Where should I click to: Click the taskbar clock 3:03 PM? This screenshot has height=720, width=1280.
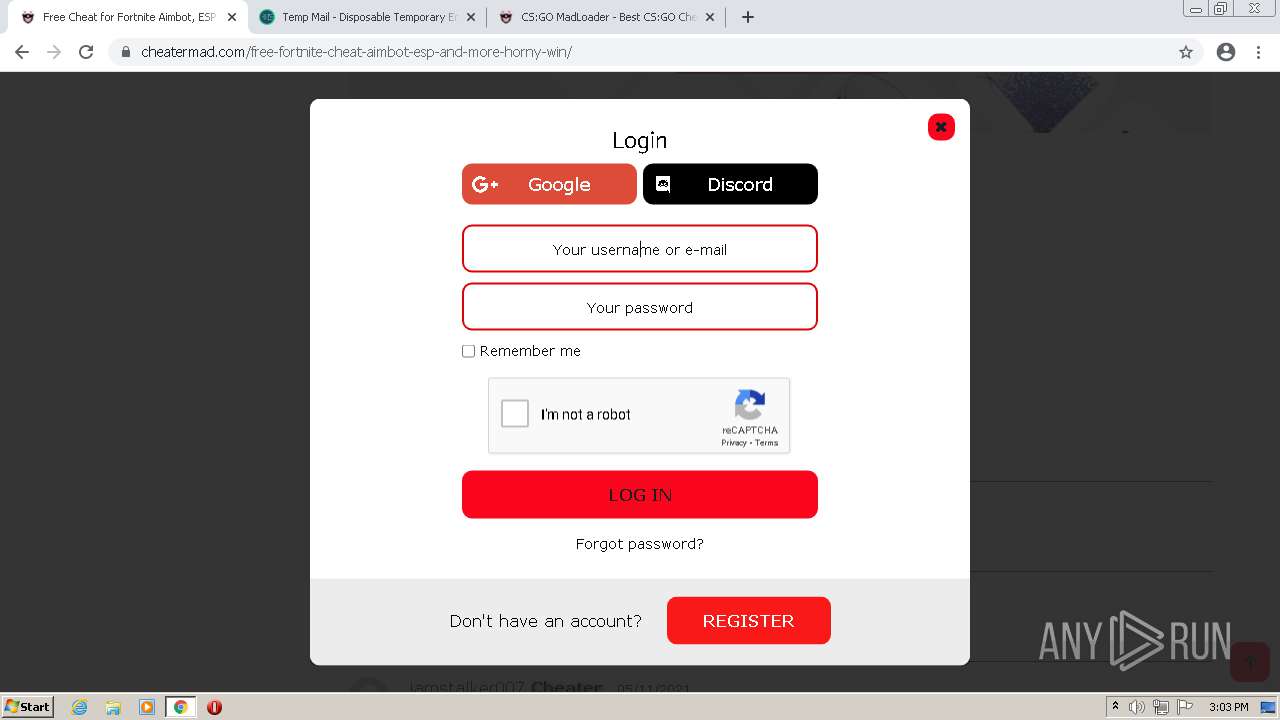pos(1228,707)
